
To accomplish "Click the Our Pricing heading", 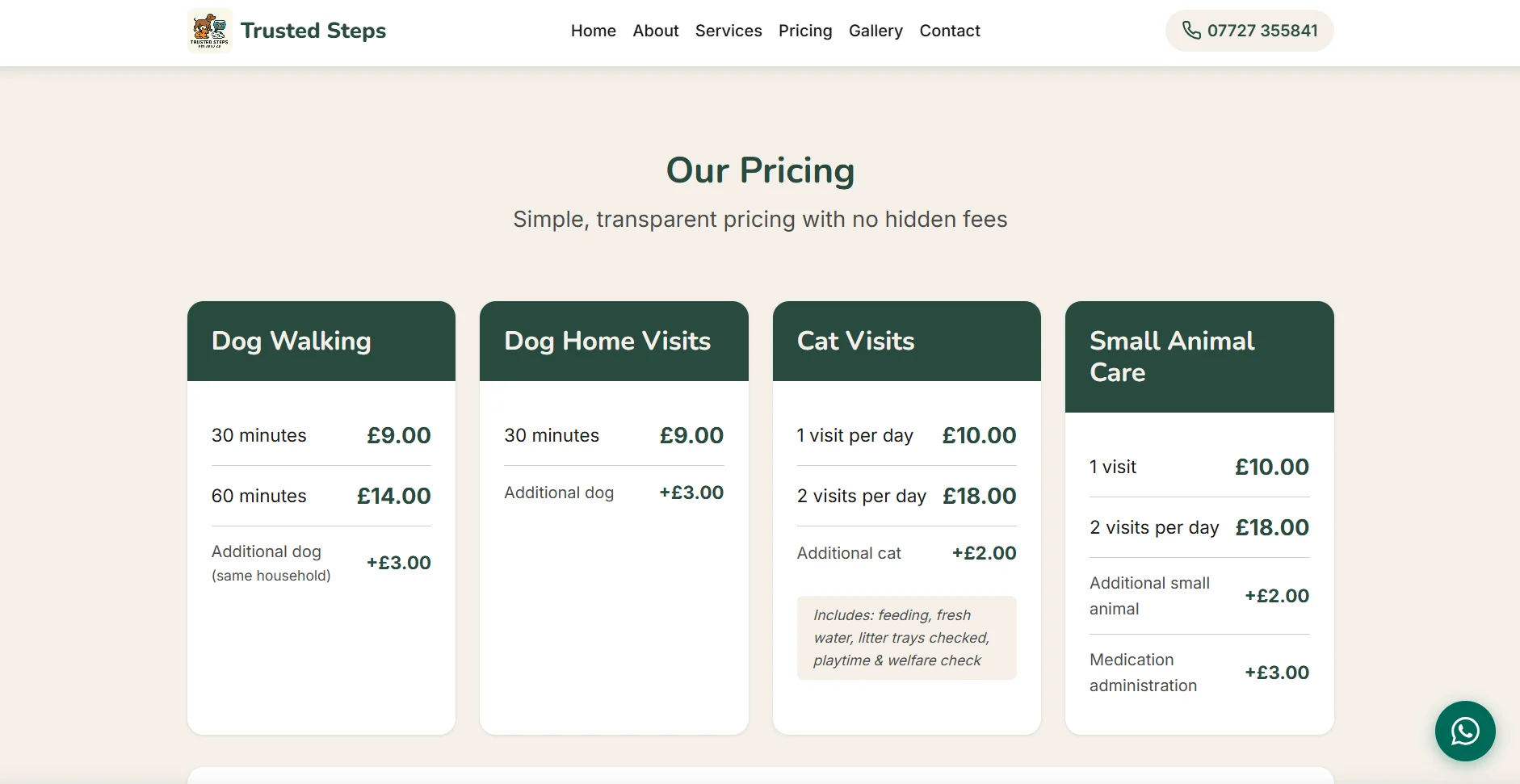I will 760,170.
